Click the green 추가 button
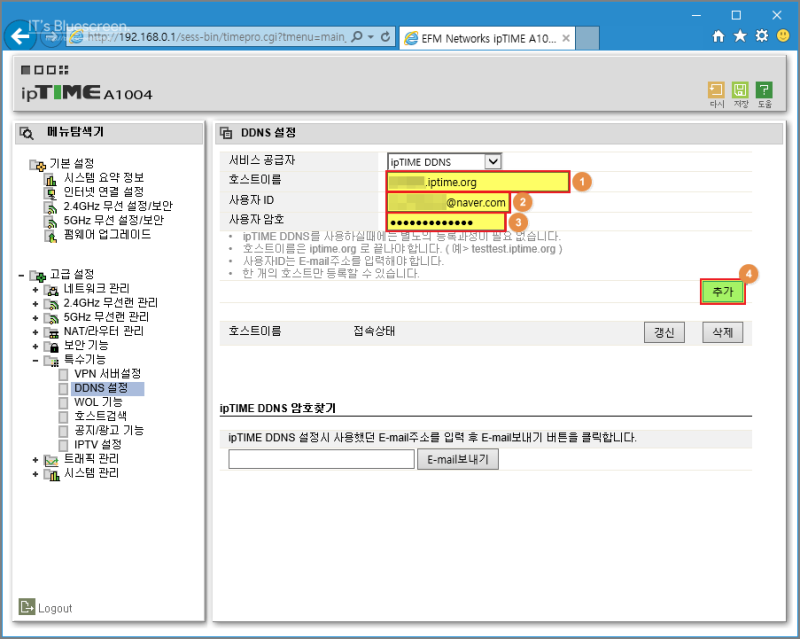The image size is (800, 639). [x=722, y=292]
